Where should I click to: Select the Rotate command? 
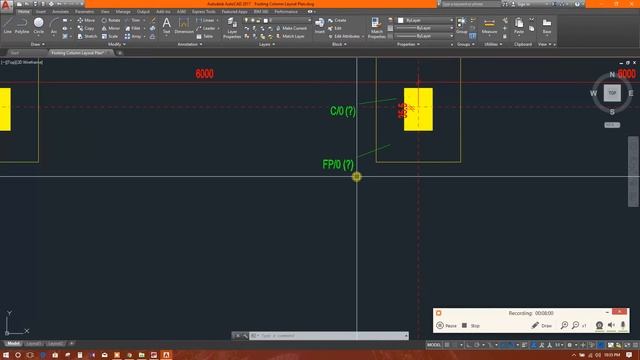111,20
